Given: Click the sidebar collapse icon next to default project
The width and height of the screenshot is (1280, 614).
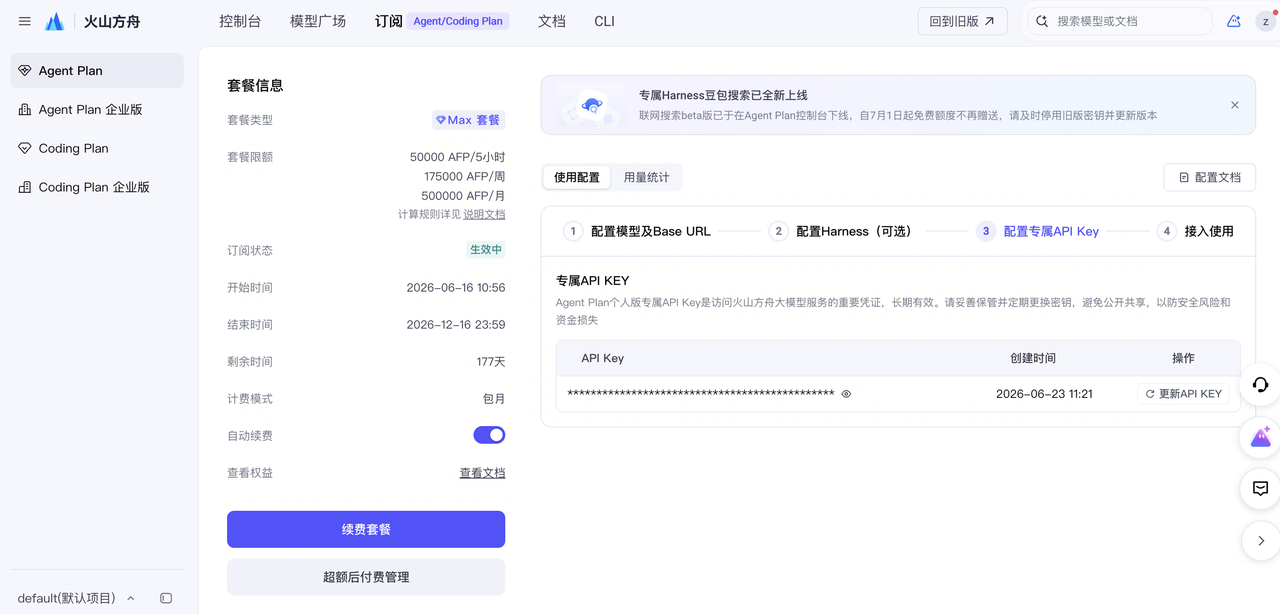Looking at the screenshot, I should (166, 598).
